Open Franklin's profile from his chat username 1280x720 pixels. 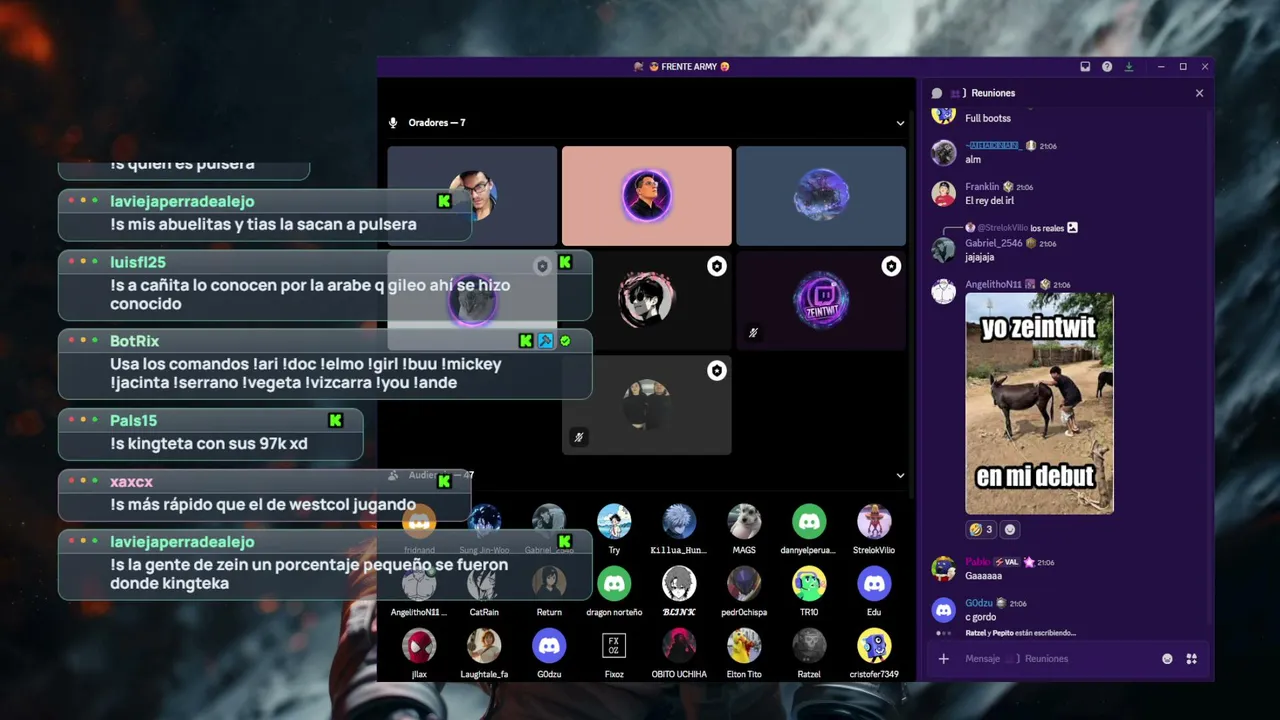[x=982, y=187]
